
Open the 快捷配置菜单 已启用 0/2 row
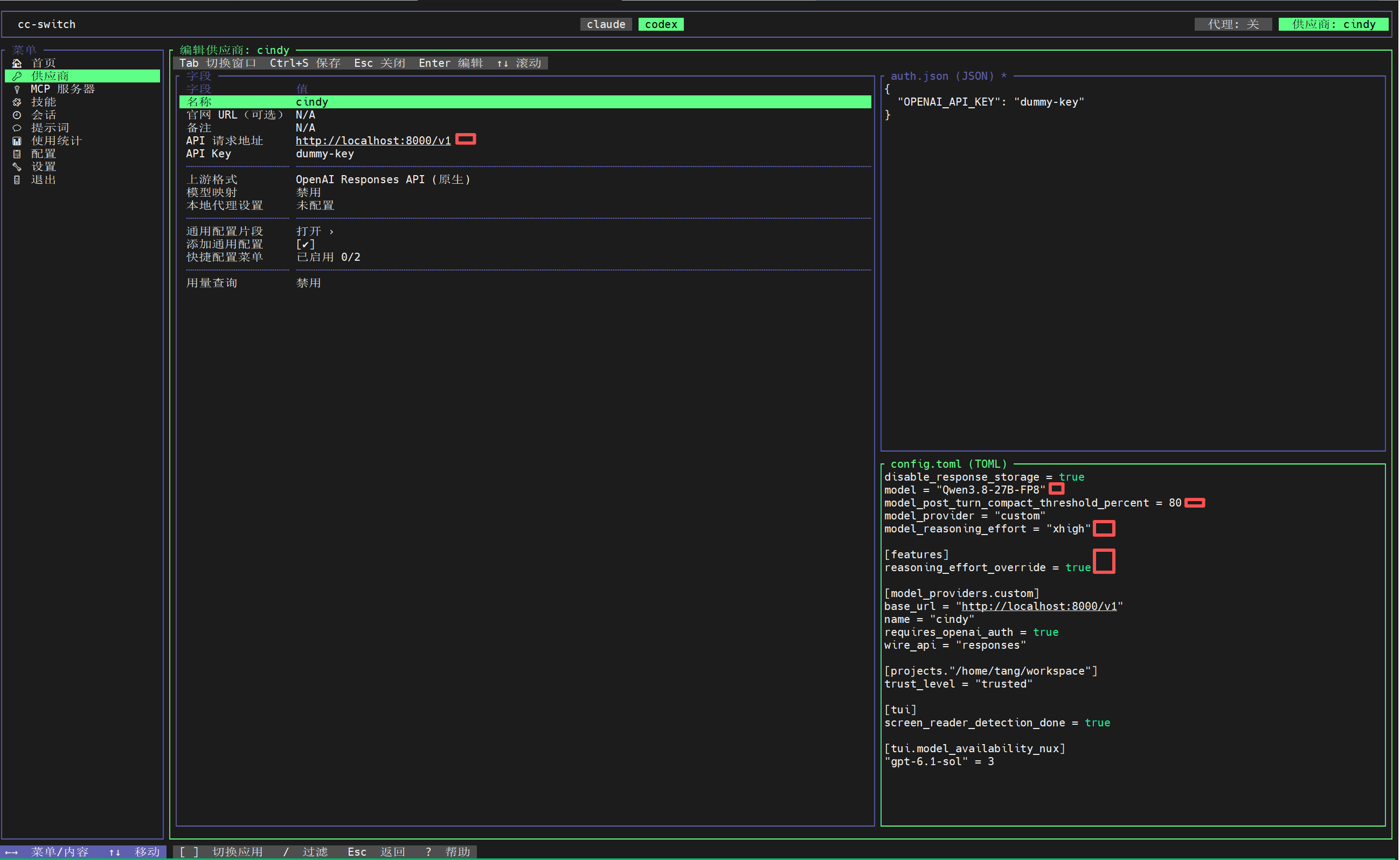point(525,257)
